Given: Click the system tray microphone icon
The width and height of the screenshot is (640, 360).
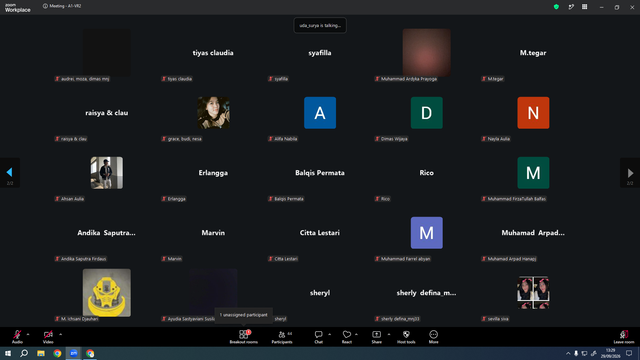Looking at the screenshot, I should point(576,353).
